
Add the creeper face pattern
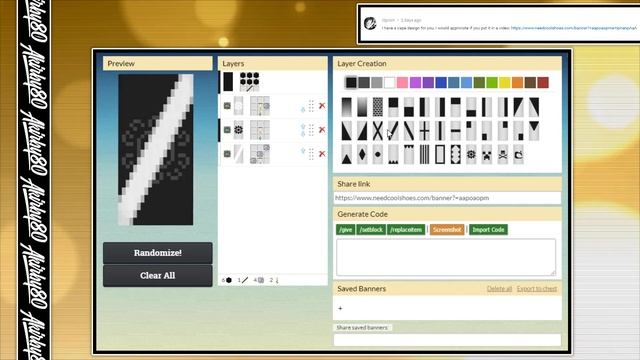pyautogui.click(x=487, y=155)
